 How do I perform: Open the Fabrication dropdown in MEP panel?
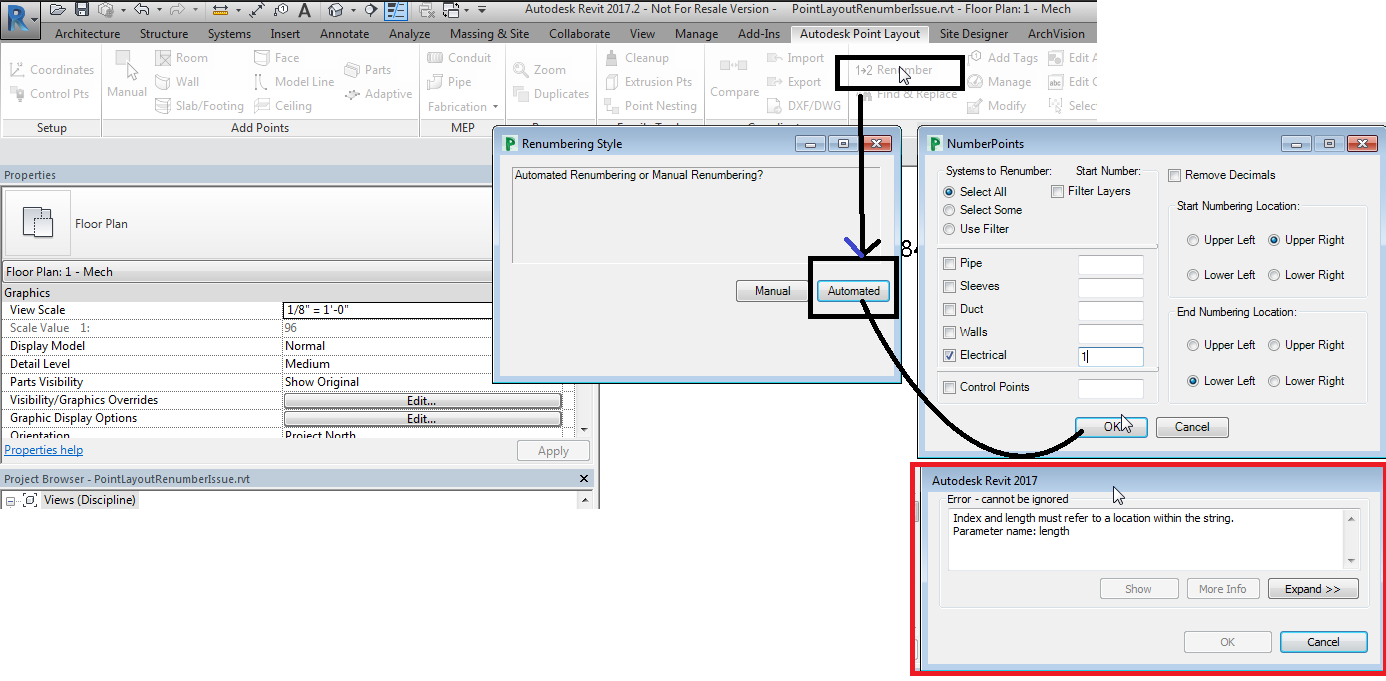coord(463,107)
